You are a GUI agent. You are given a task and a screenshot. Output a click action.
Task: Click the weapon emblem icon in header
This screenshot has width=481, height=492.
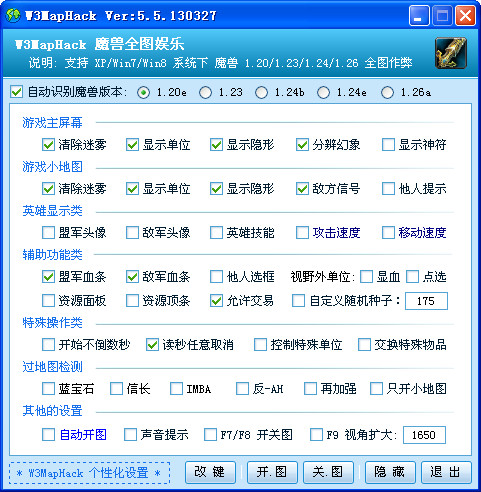[x=451, y=53]
